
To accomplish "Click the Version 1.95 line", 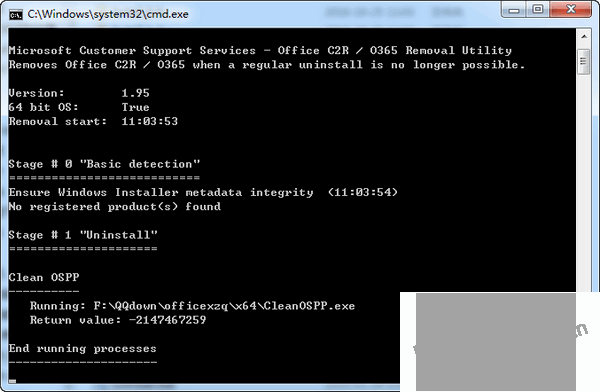I will pyautogui.click(x=79, y=93).
